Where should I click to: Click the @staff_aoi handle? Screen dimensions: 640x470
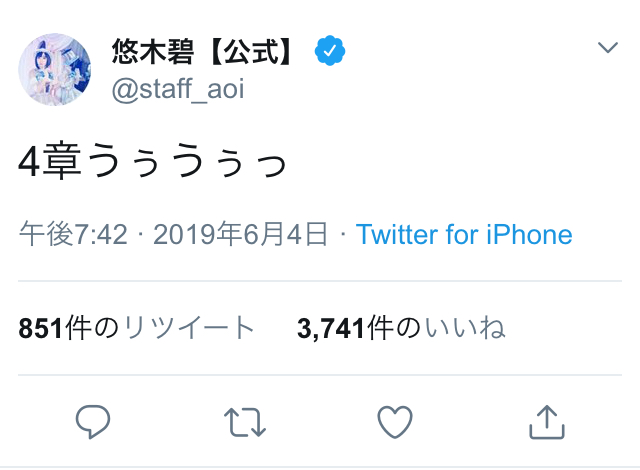pyautogui.click(x=178, y=90)
